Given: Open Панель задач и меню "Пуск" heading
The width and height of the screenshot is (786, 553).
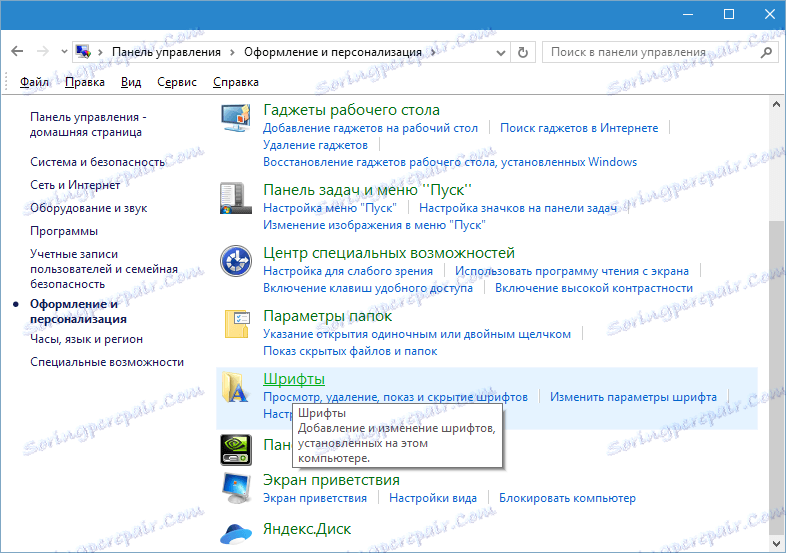Looking at the screenshot, I should pos(367,190).
